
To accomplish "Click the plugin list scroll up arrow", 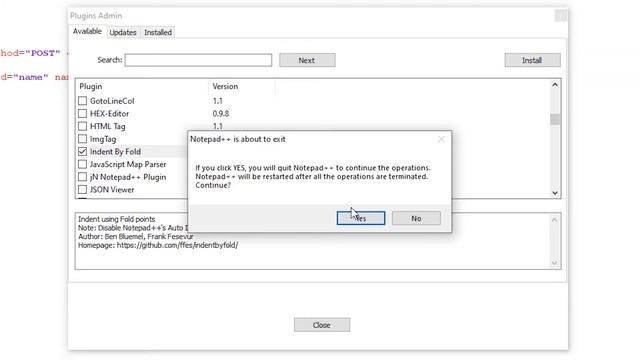I will tap(555, 85).
